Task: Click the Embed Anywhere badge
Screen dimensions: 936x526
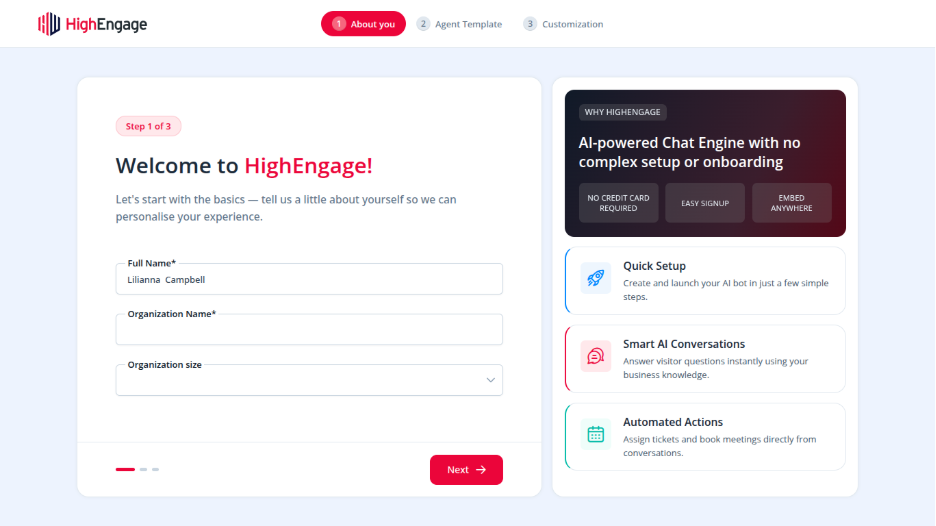Action: pos(792,203)
